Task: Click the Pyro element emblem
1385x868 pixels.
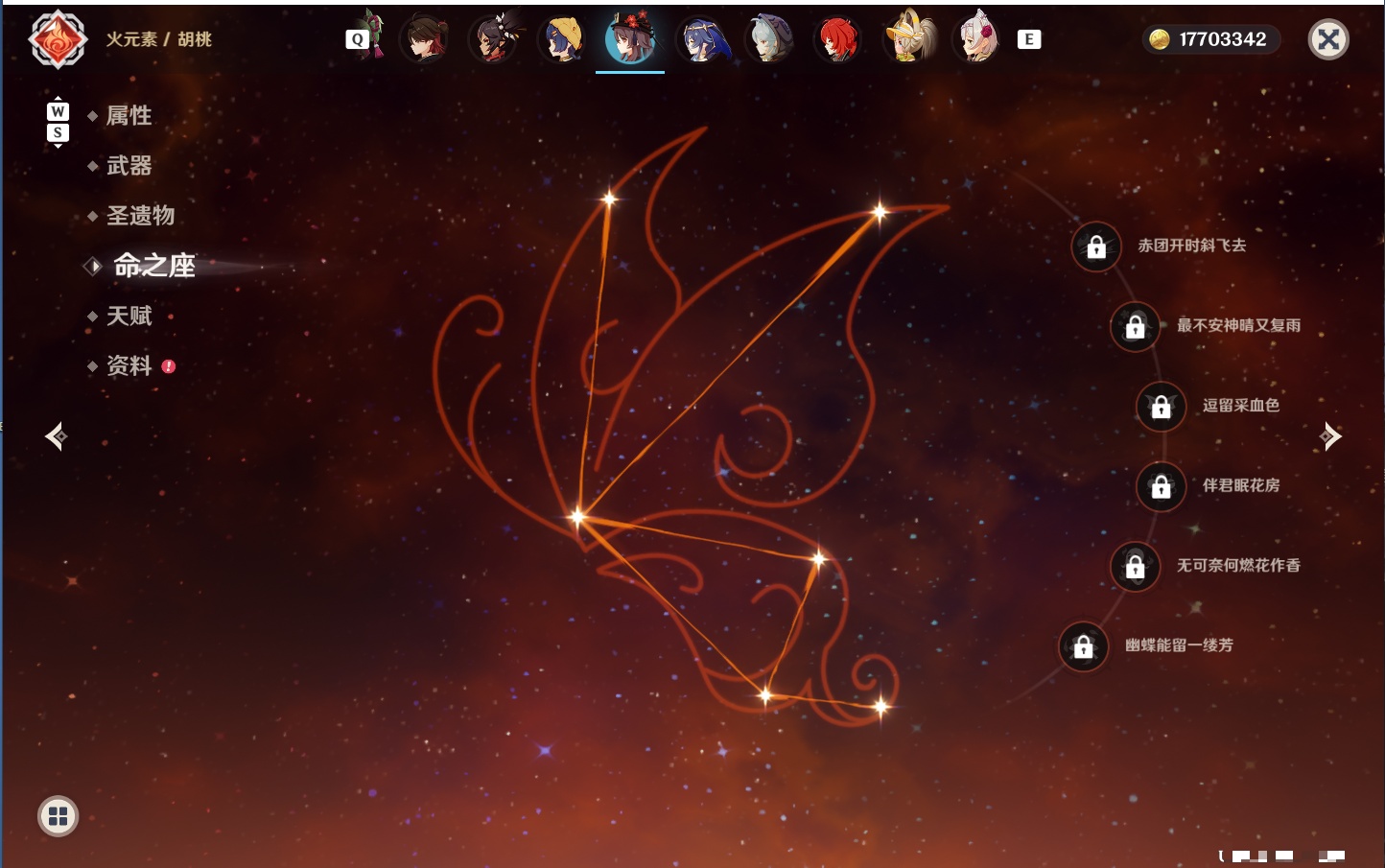Action: click(58, 39)
